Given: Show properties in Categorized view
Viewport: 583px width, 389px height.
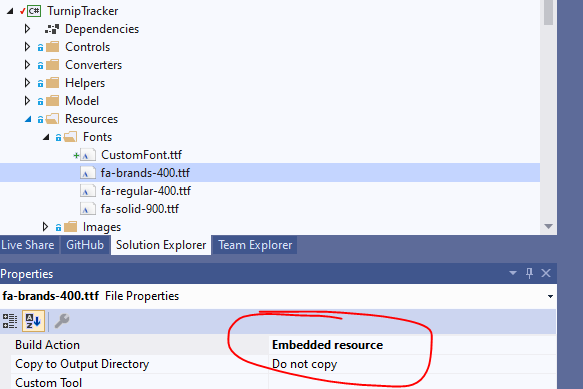Looking at the screenshot, I should pyautogui.click(x=10, y=321).
